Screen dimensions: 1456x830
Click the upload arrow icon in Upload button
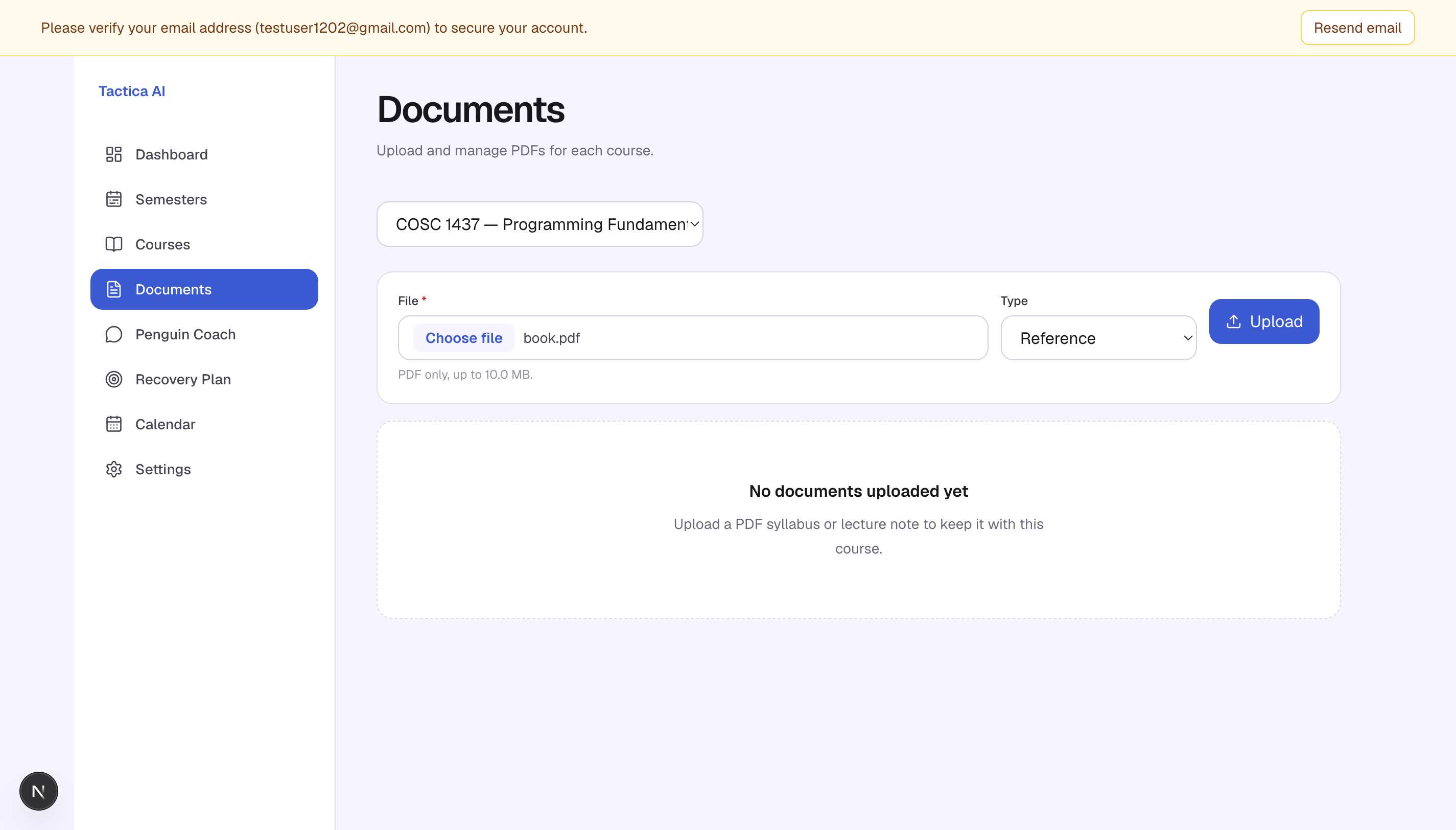point(1234,321)
